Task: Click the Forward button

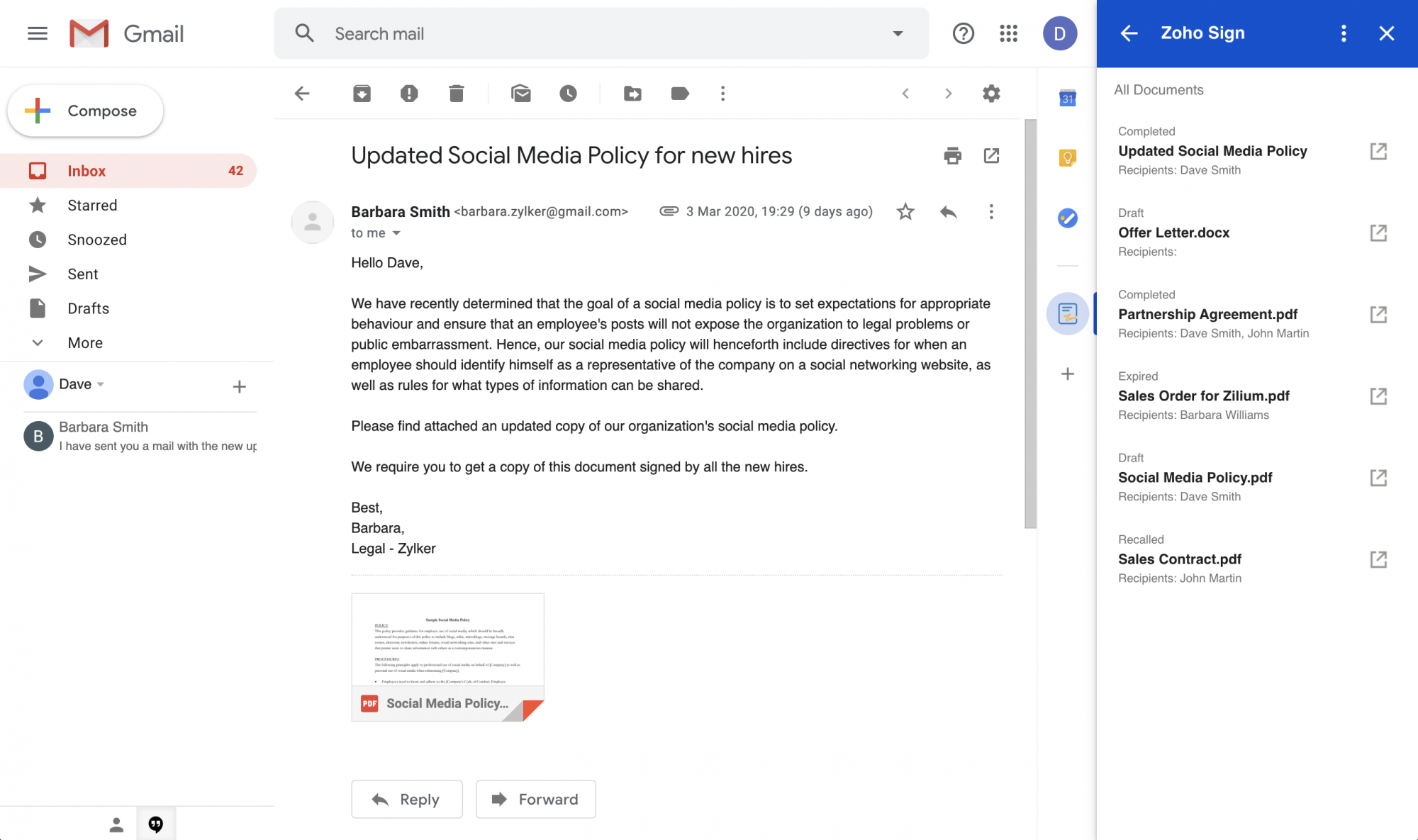Action: point(535,800)
